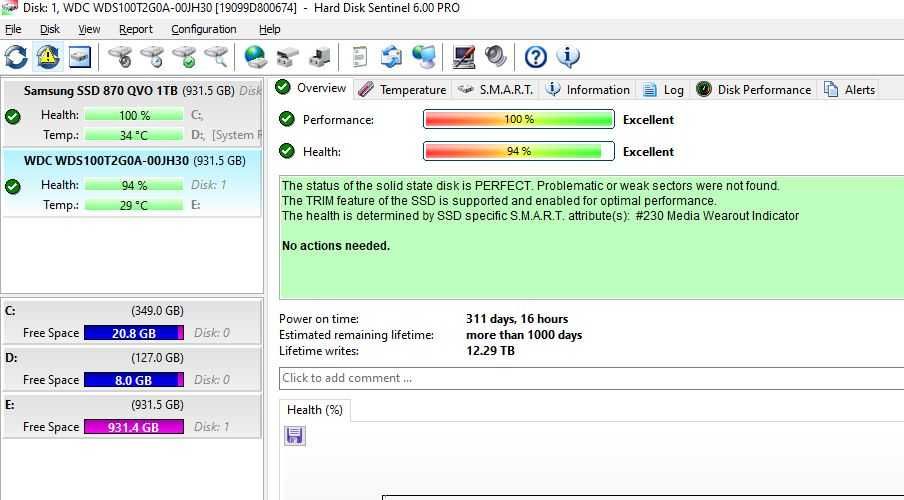Click green check icon next to Performance
The height and width of the screenshot is (500, 904).
(x=287, y=119)
